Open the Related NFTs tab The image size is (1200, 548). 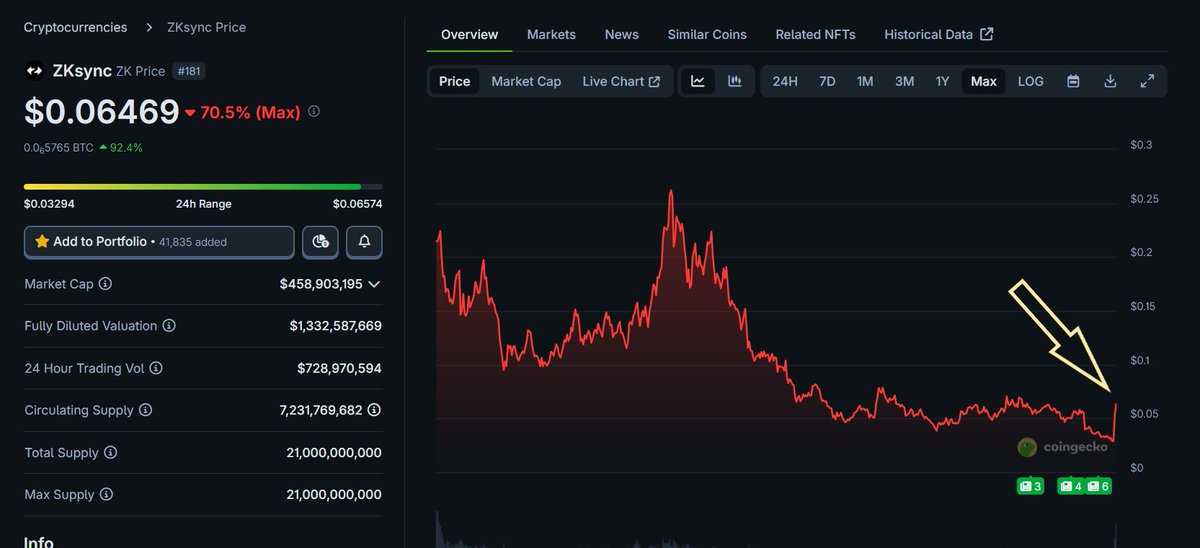815,34
